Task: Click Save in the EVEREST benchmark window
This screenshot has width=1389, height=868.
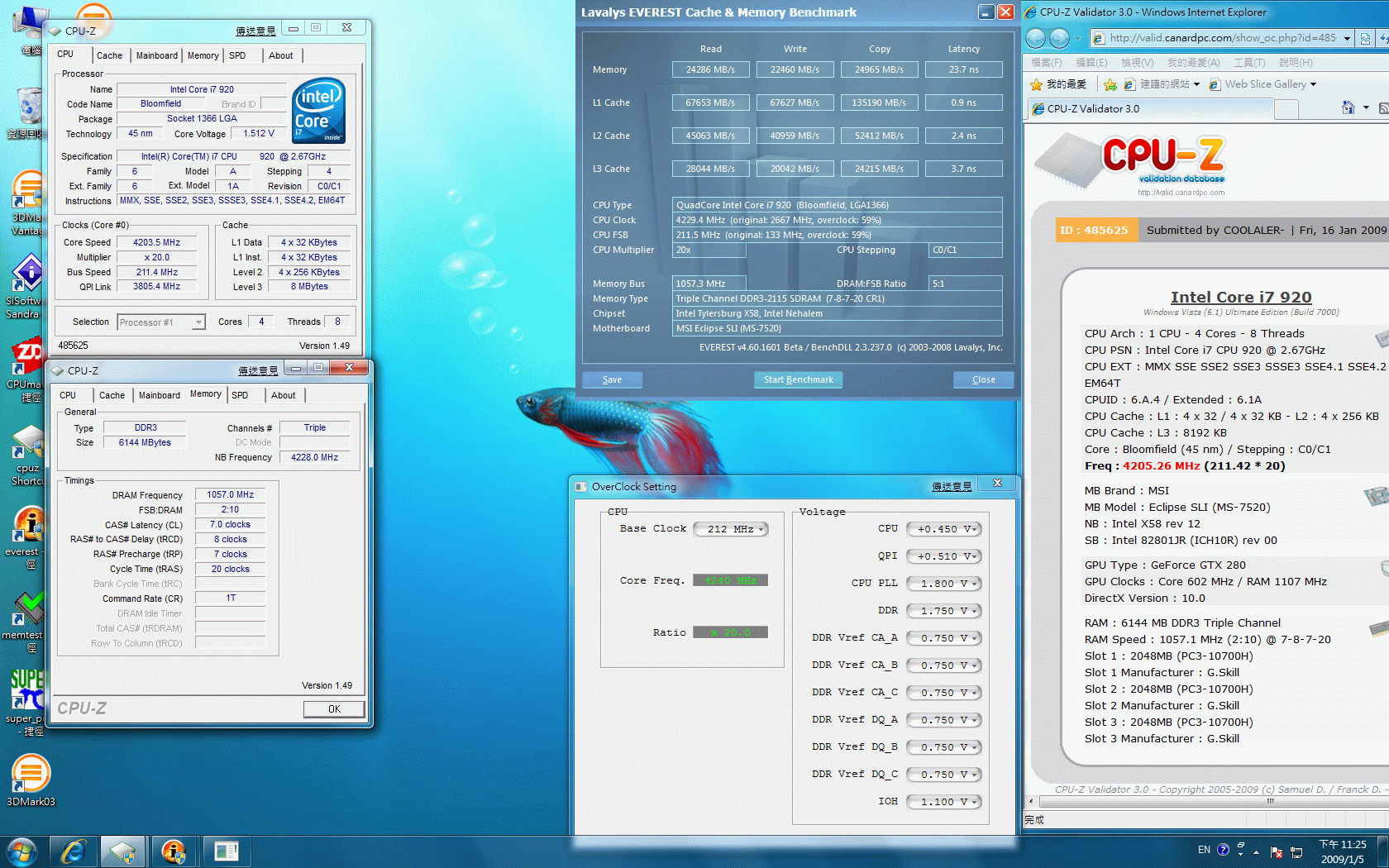Action: coord(612,379)
